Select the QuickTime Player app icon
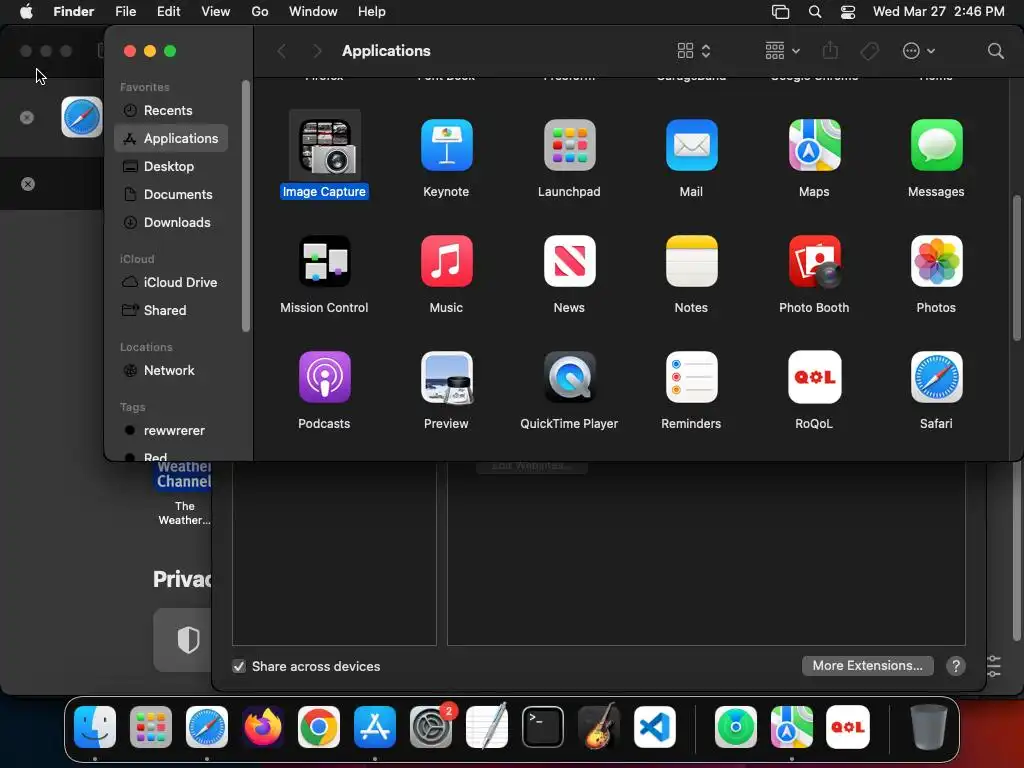 [x=569, y=377]
